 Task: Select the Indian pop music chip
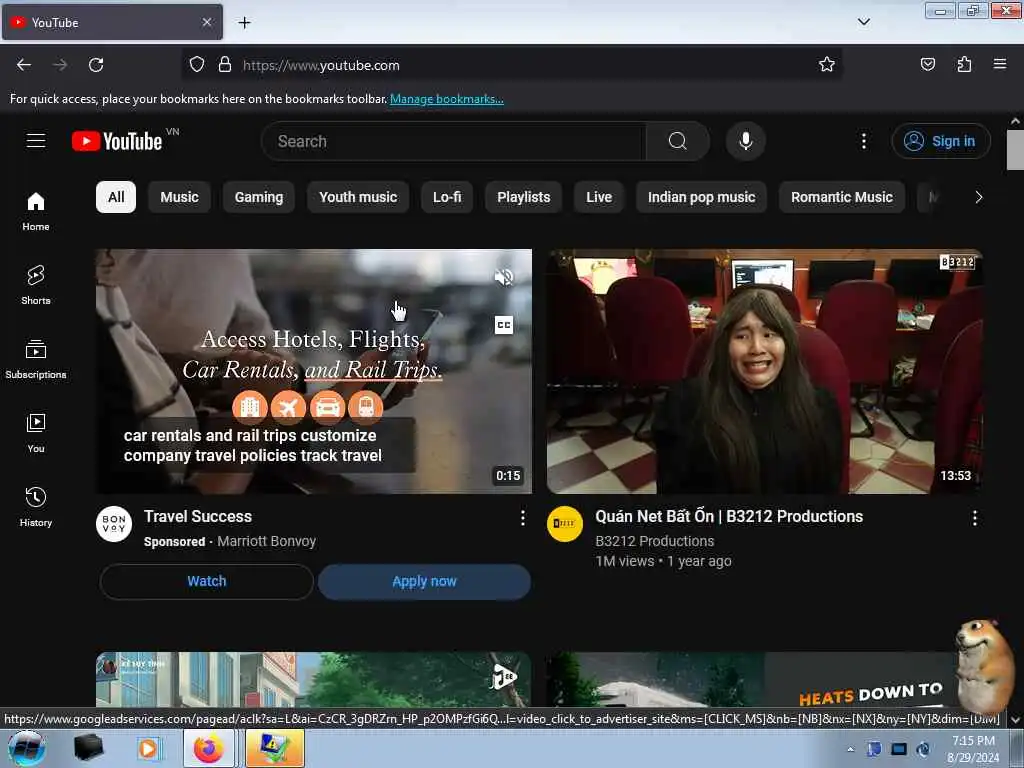point(701,197)
